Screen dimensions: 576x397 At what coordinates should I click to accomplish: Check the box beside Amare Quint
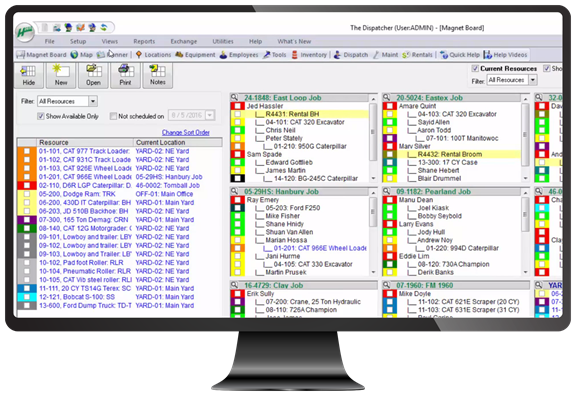coord(389,106)
